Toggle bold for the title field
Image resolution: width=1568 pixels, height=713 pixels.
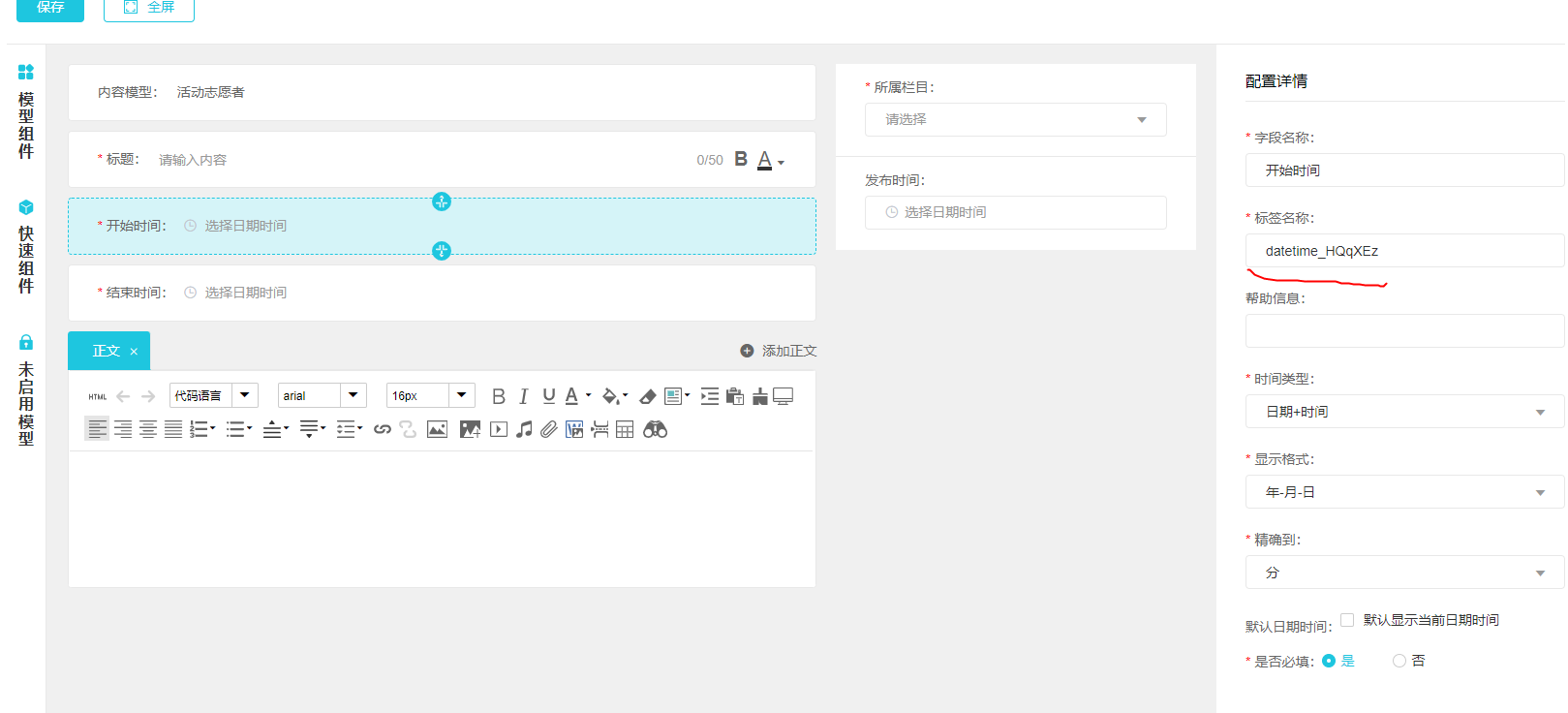pyautogui.click(x=741, y=159)
